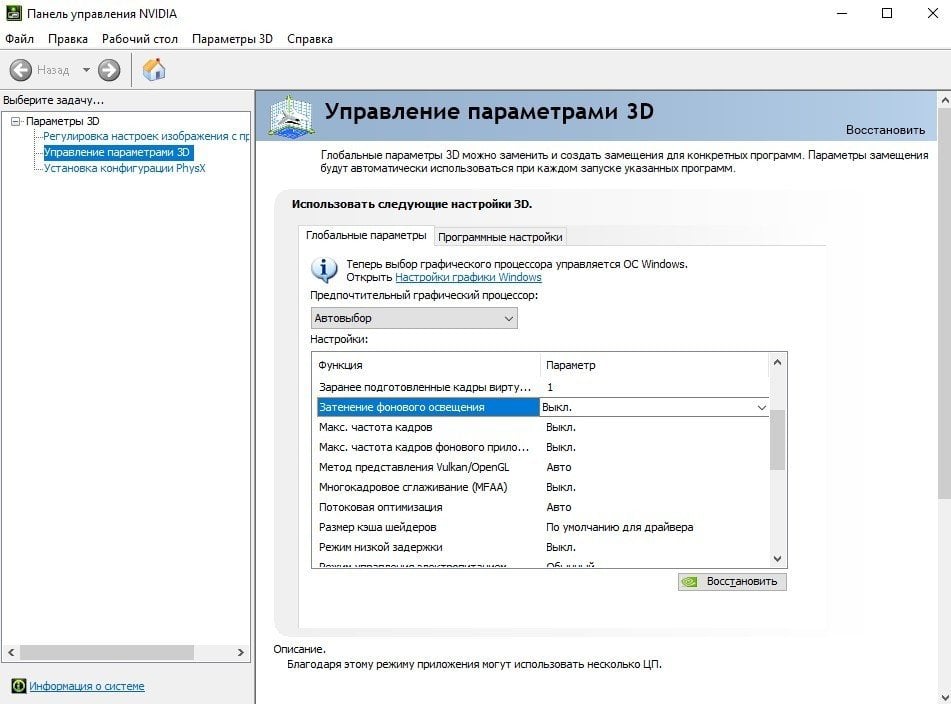951x704 pixels.
Task: Select Установка конфигурации PhysX tree item
Action: point(124,168)
